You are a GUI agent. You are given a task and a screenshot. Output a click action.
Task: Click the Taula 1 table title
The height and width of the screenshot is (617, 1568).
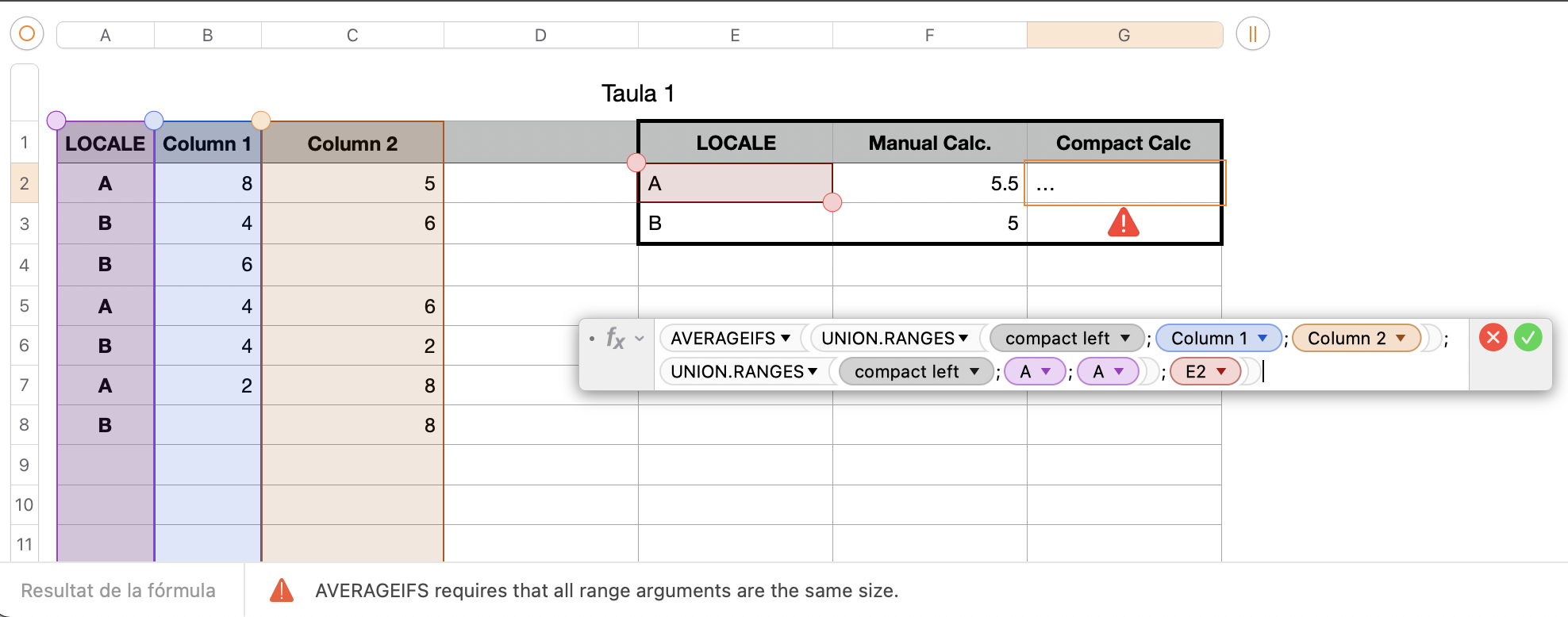click(638, 94)
